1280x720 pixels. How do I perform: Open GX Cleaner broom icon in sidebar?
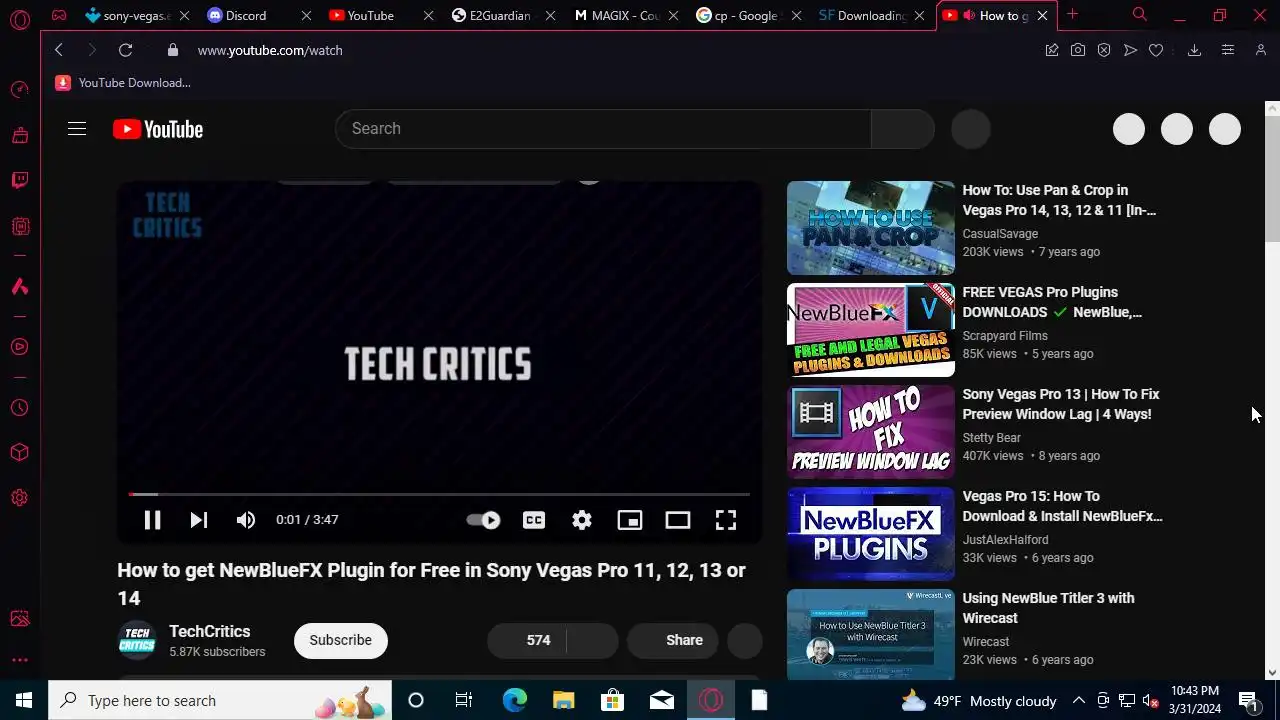tap(20, 135)
